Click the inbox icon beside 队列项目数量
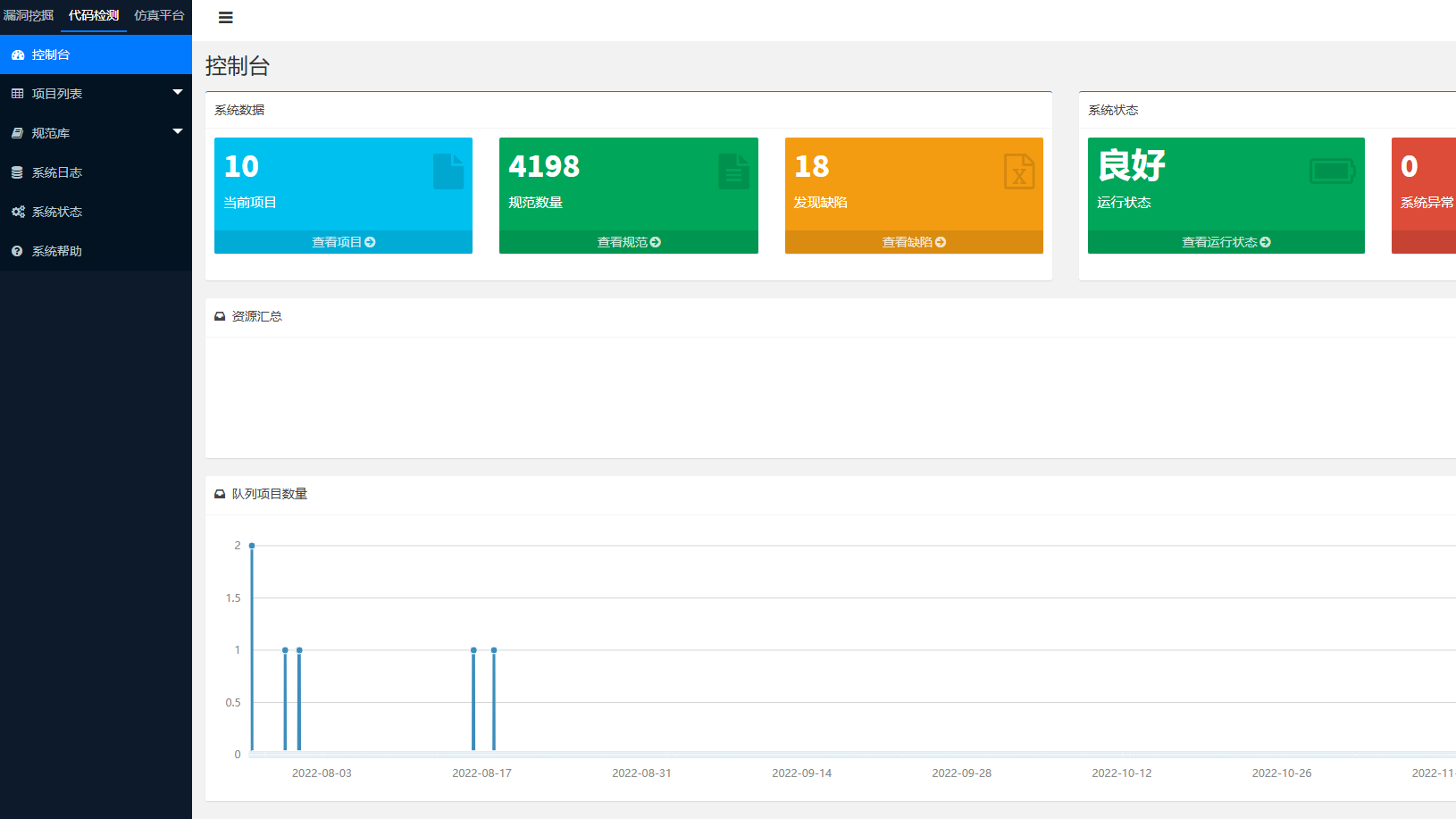 pyautogui.click(x=220, y=494)
